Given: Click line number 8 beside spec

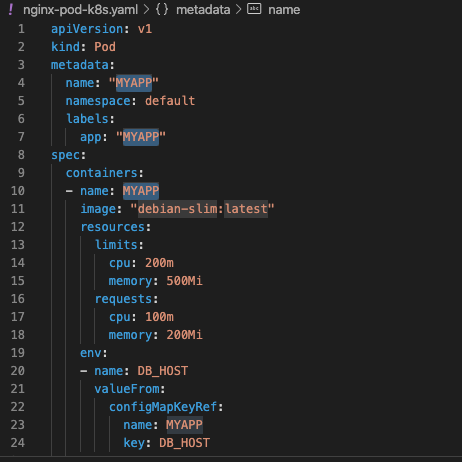Looking at the screenshot, I should (21, 155).
